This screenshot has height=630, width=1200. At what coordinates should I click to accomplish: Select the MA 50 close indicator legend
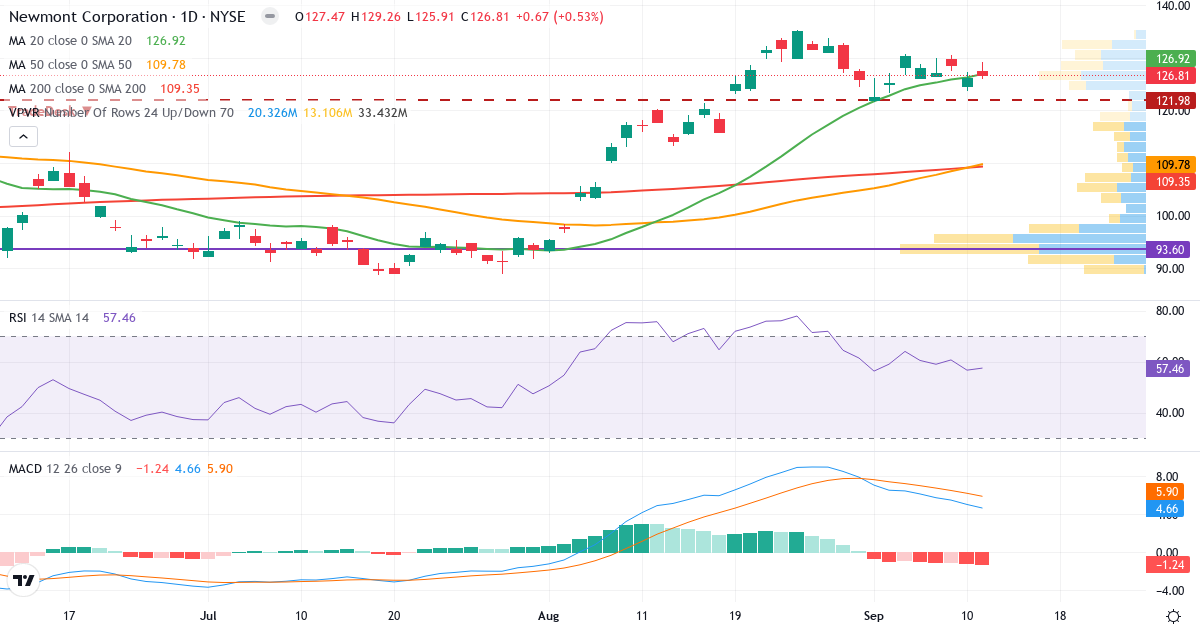click(x=70, y=65)
